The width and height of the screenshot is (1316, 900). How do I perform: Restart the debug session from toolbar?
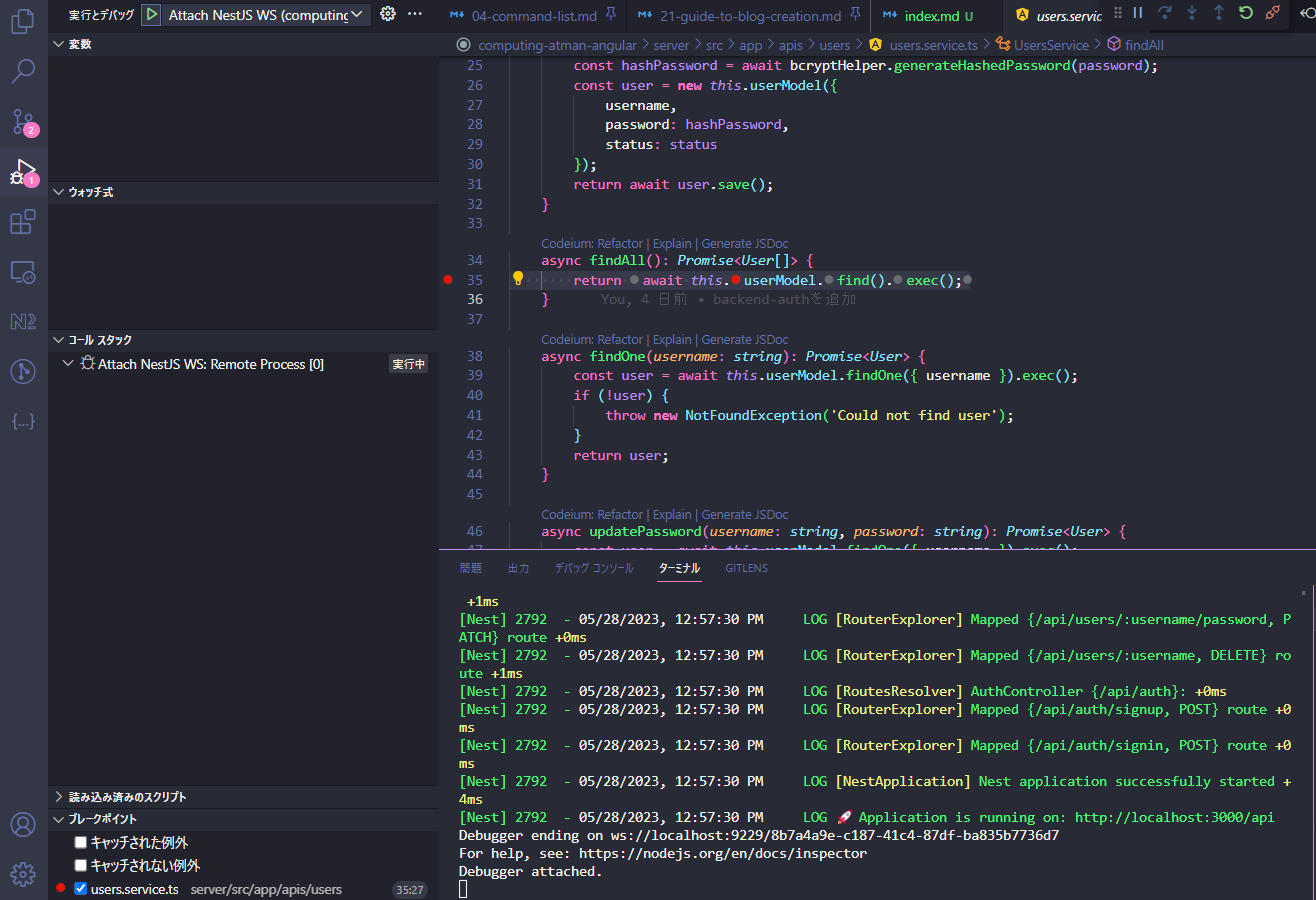click(x=1245, y=13)
